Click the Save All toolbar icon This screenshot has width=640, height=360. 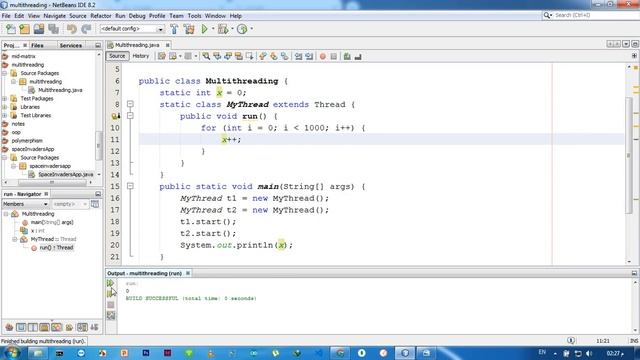pyautogui.click(x=53, y=29)
